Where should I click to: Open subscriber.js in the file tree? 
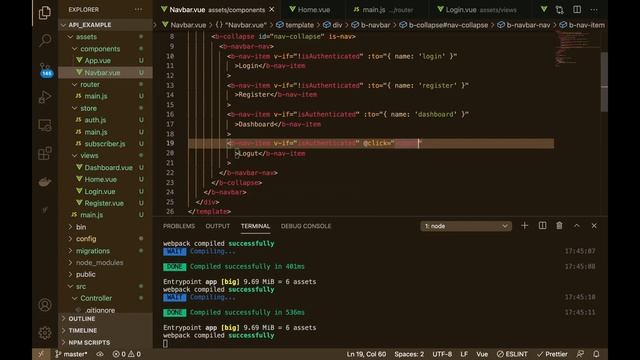(x=105, y=144)
